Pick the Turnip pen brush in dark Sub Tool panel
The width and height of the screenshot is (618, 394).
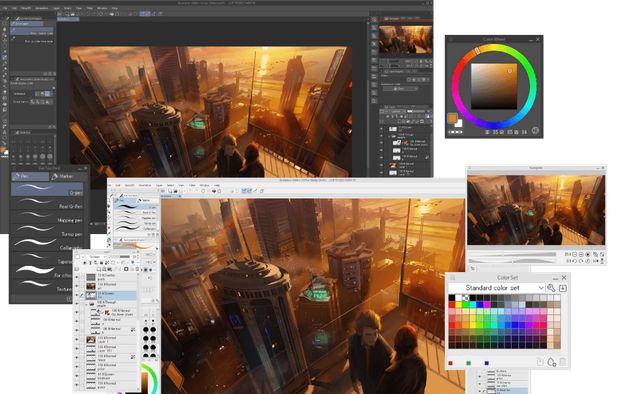(x=47, y=231)
